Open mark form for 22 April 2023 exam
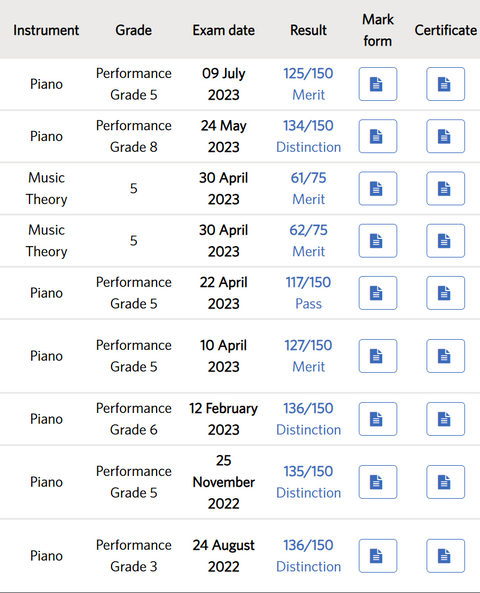This screenshot has height=593, width=480. tap(377, 293)
